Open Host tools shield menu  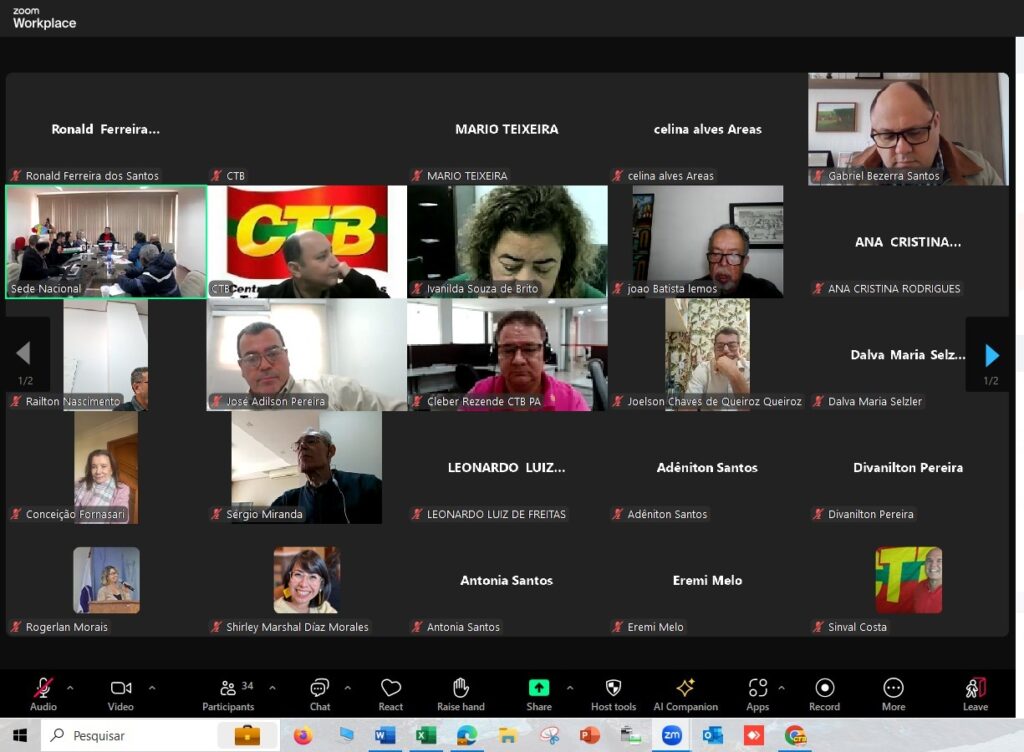613,694
